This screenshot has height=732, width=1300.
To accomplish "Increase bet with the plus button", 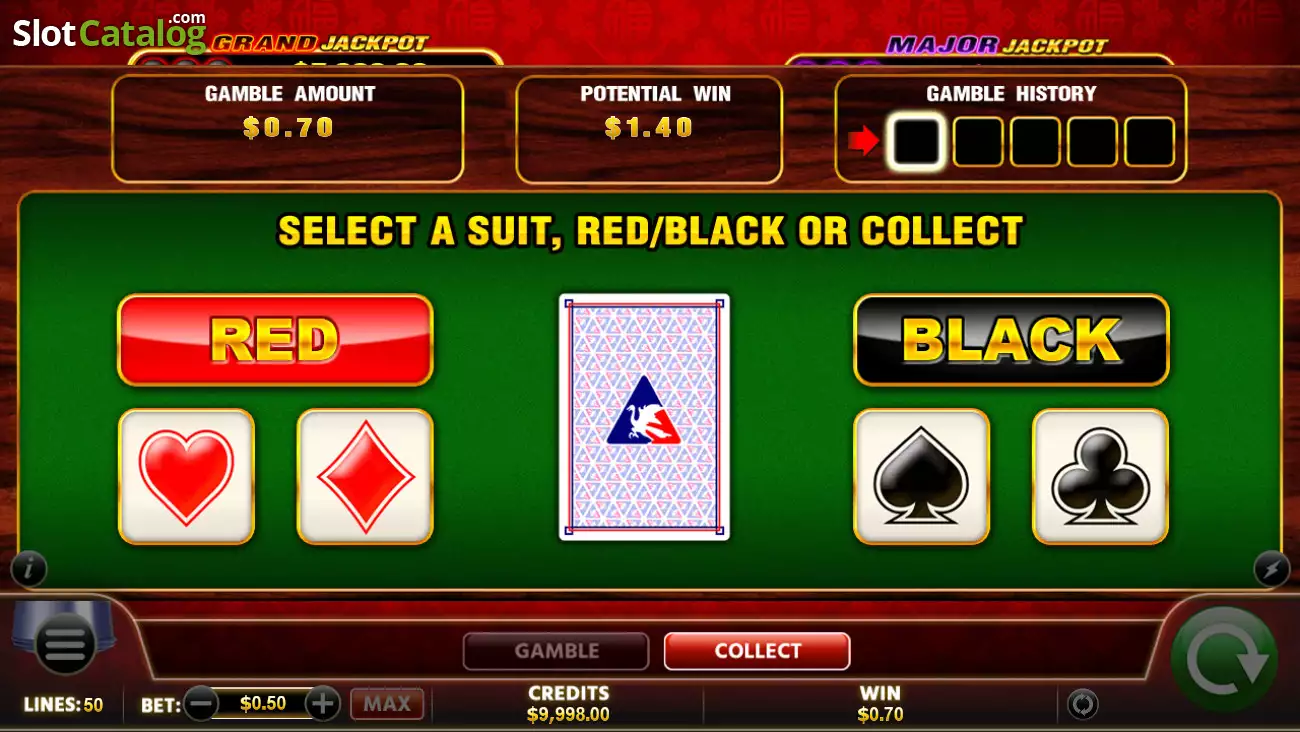I will (322, 703).
